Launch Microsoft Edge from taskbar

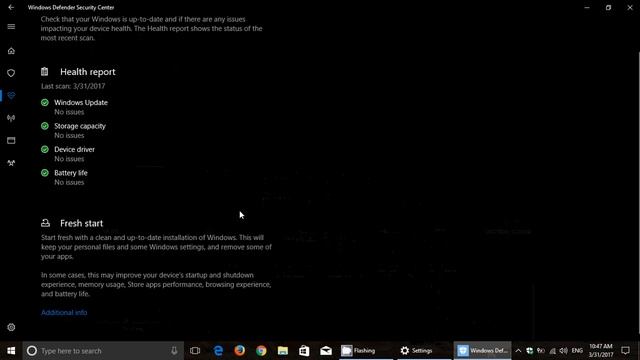[218, 351]
